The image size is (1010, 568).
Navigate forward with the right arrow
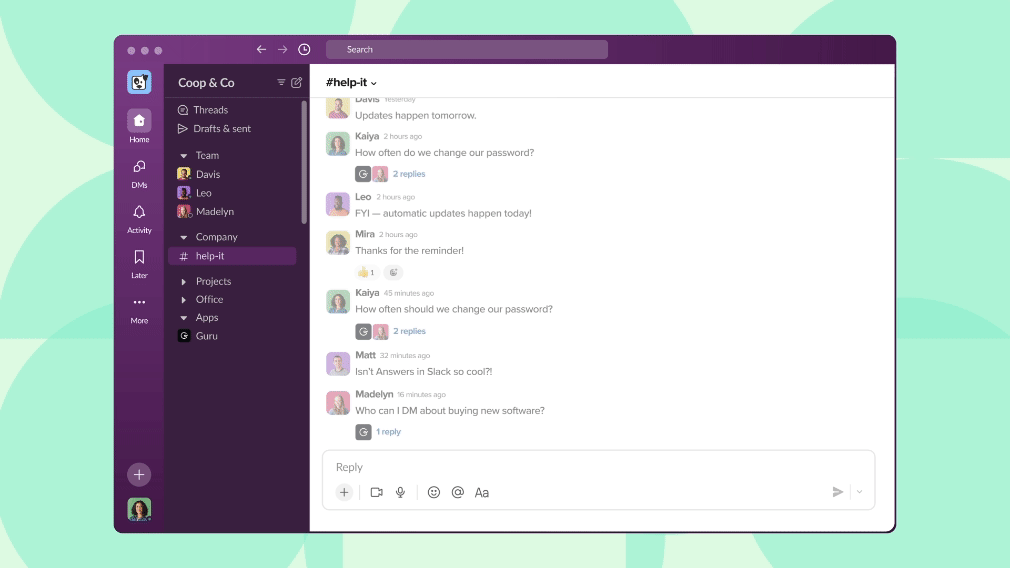[x=282, y=50]
